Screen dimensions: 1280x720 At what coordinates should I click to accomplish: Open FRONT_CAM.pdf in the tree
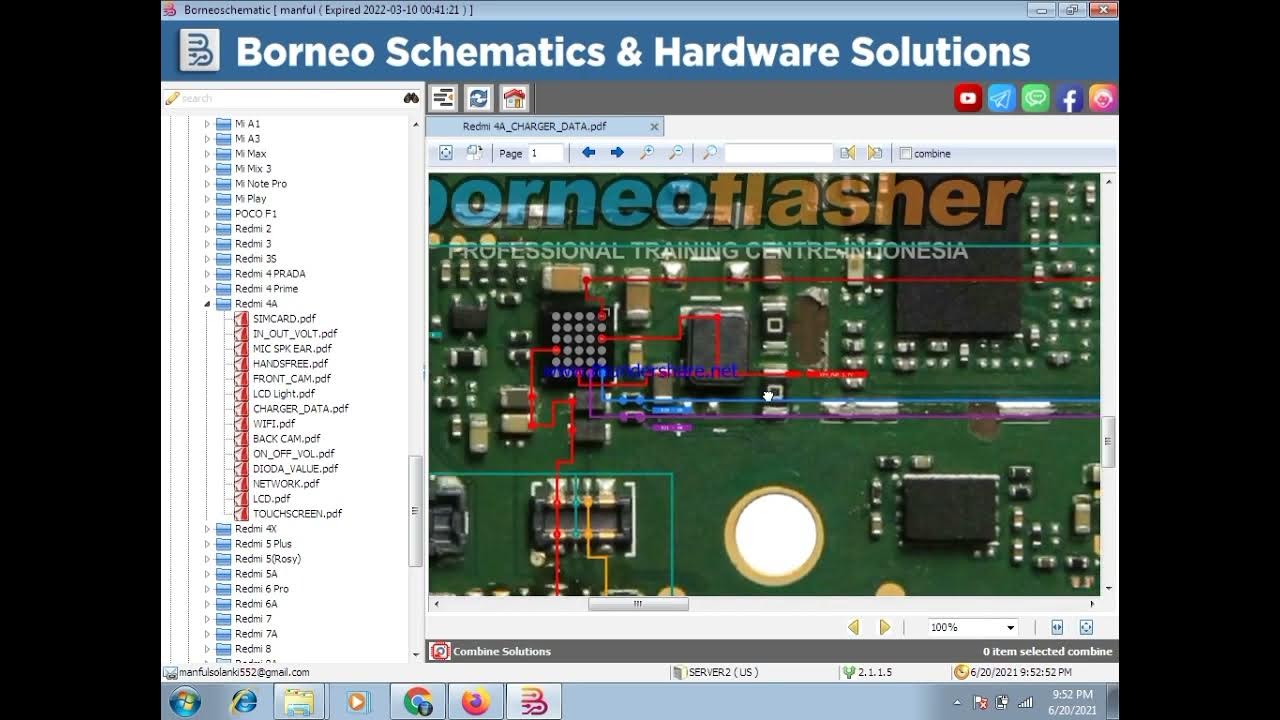tap(291, 379)
